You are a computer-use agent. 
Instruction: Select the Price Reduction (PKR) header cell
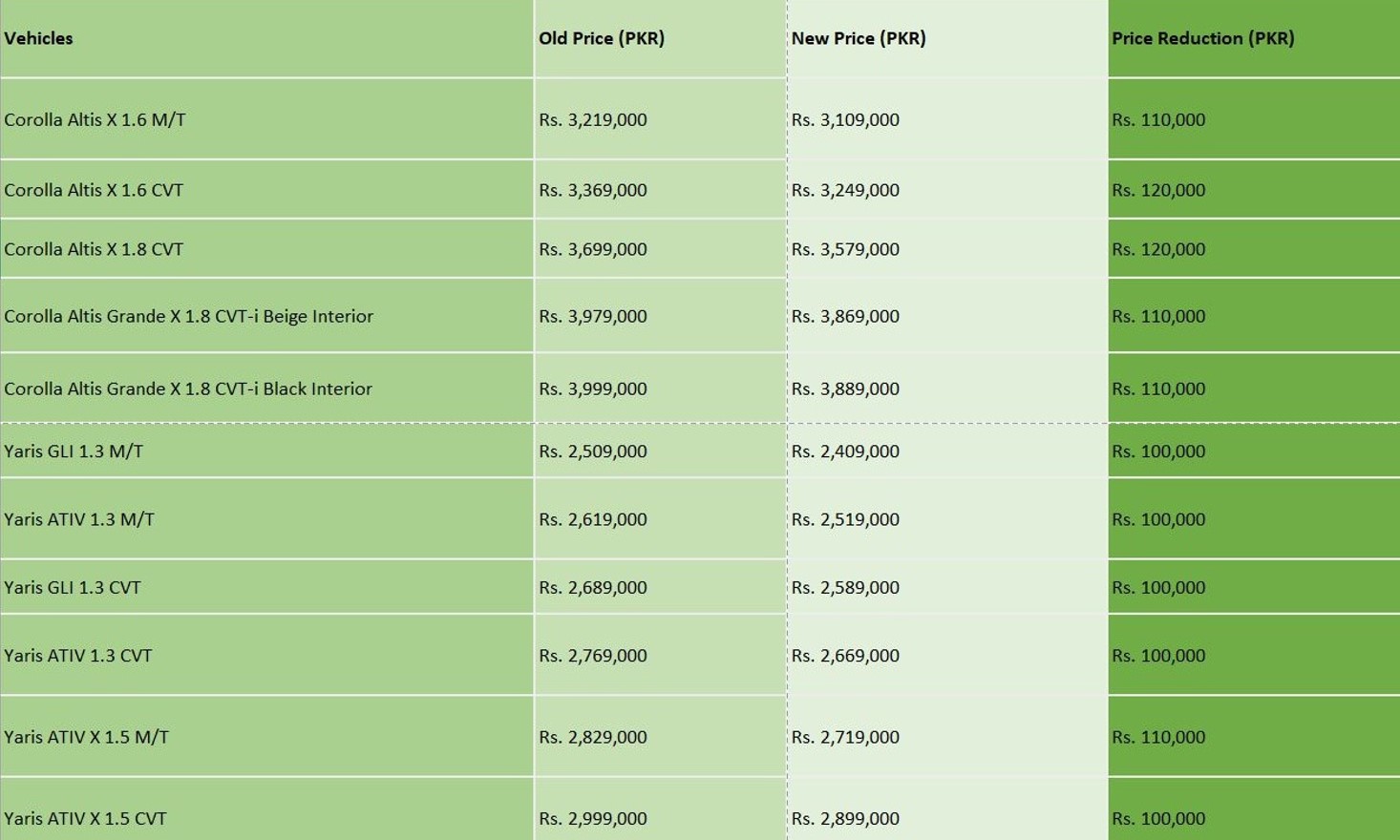[x=1254, y=38]
